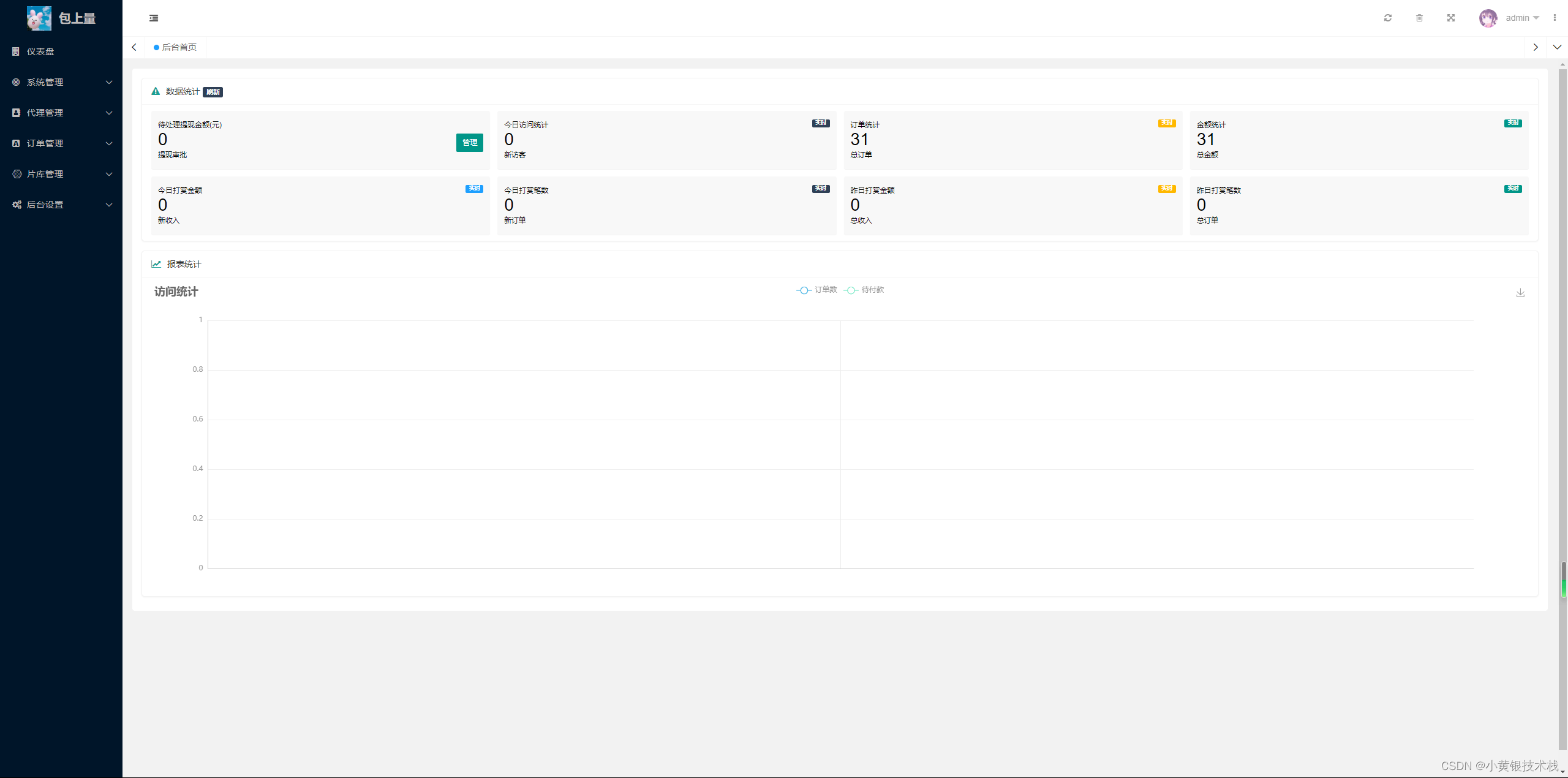Click the green 管理 button
This screenshot has width=1568, height=778.
click(469, 142)
